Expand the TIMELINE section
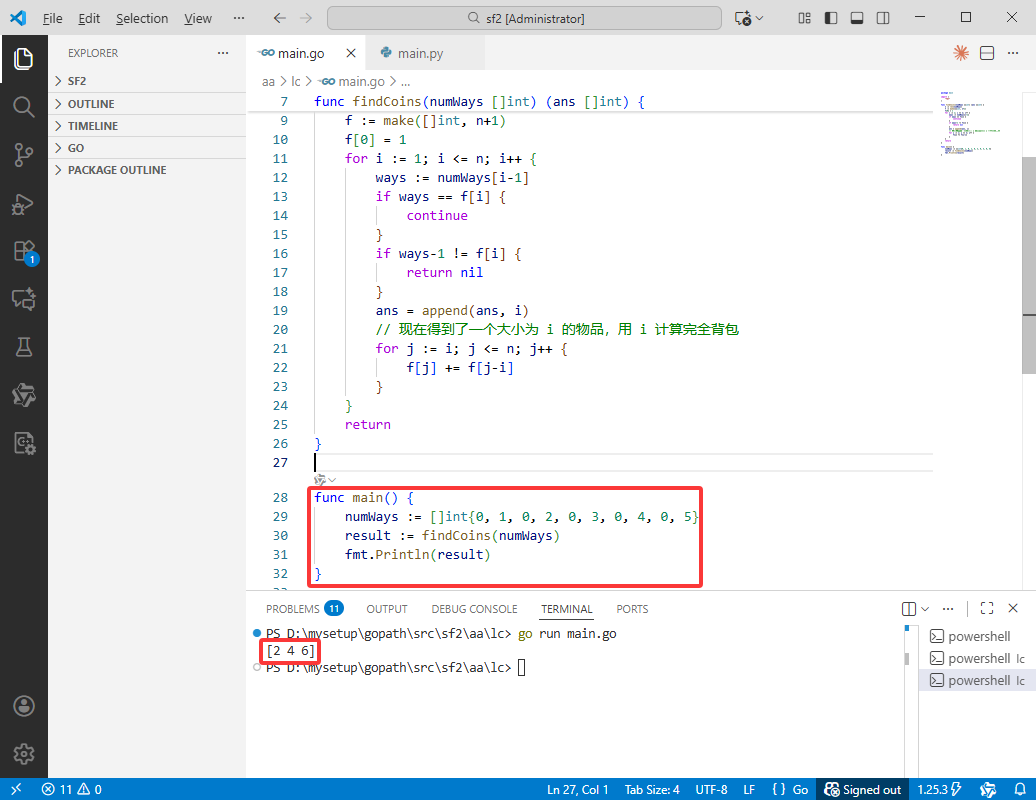Screen dimensions: 1036x800 pos(147,126)
